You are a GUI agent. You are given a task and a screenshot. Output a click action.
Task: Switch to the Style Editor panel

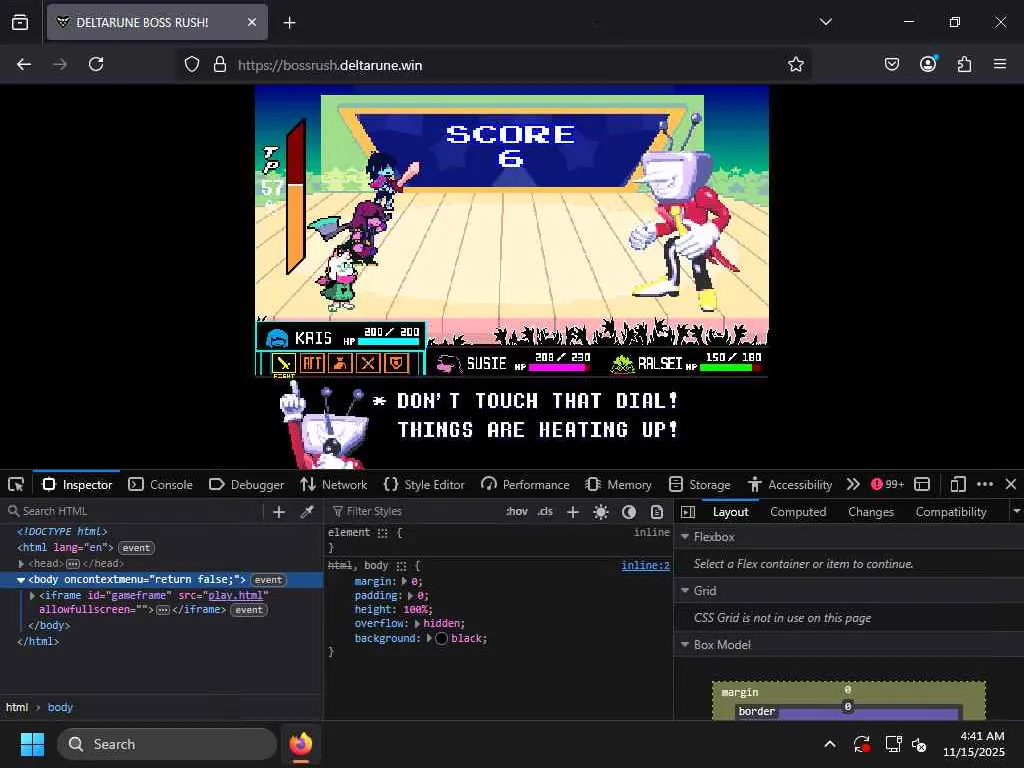[424, 485]
